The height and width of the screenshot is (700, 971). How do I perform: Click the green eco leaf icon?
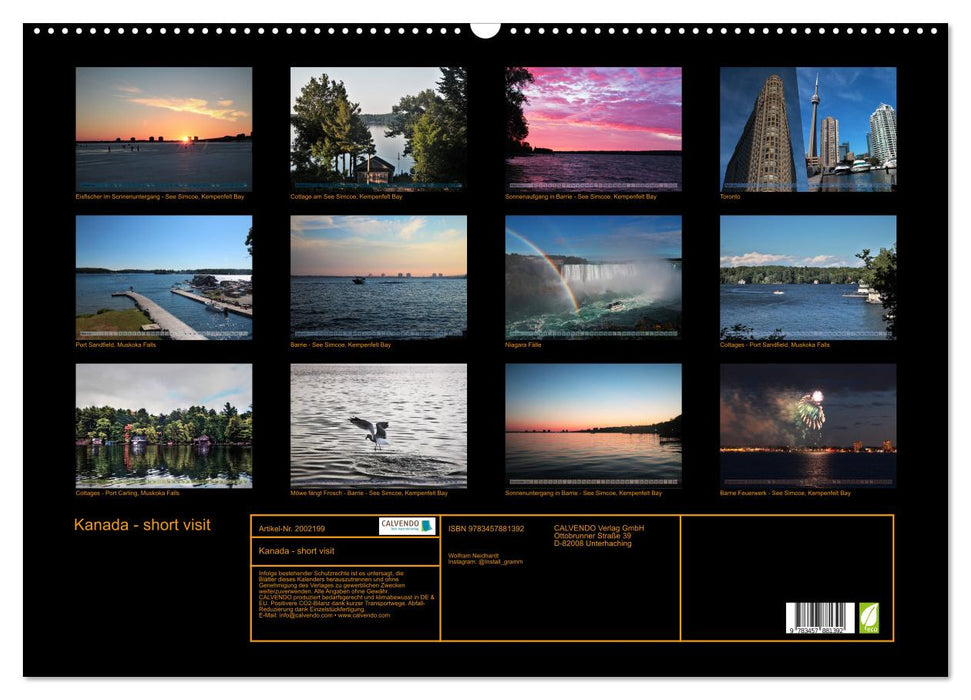(869, 618)
